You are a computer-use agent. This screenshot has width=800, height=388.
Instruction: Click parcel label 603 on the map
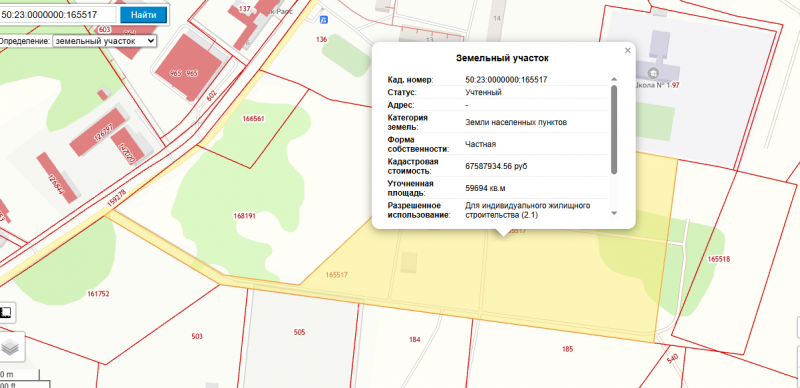point(105,29)
